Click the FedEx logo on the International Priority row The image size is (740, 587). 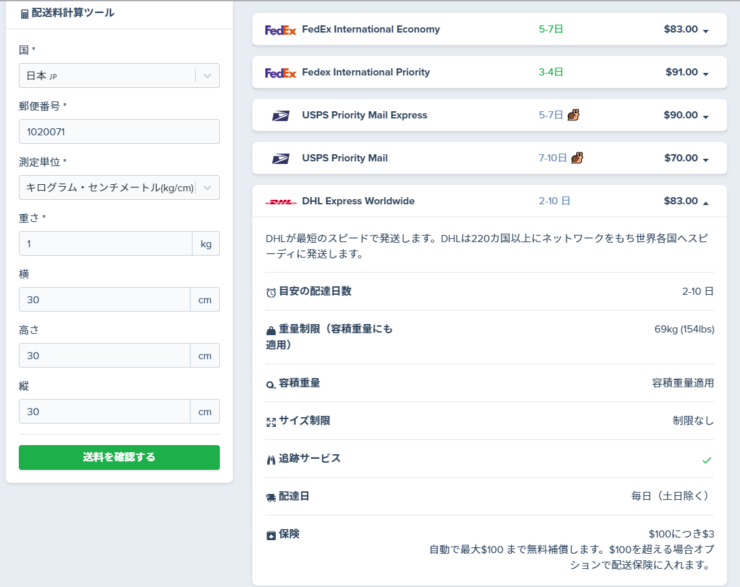click(x=280, y=73)
